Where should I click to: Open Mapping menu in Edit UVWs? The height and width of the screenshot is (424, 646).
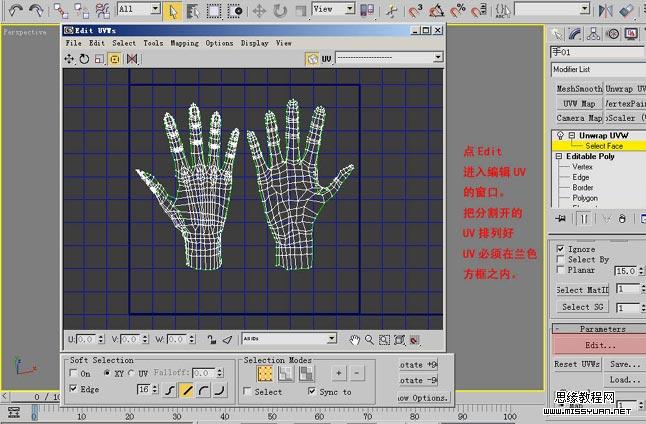[x=184, y=43]
